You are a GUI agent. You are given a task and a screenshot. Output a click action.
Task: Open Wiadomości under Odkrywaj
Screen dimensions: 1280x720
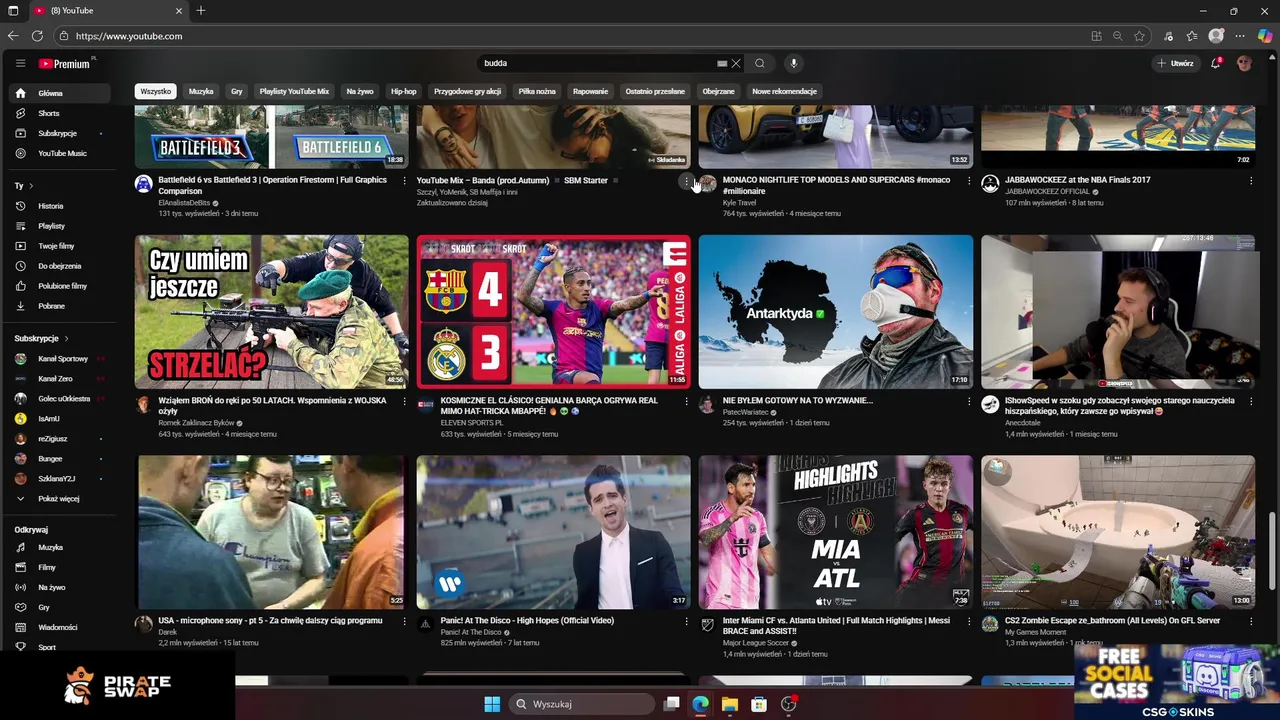61,627
